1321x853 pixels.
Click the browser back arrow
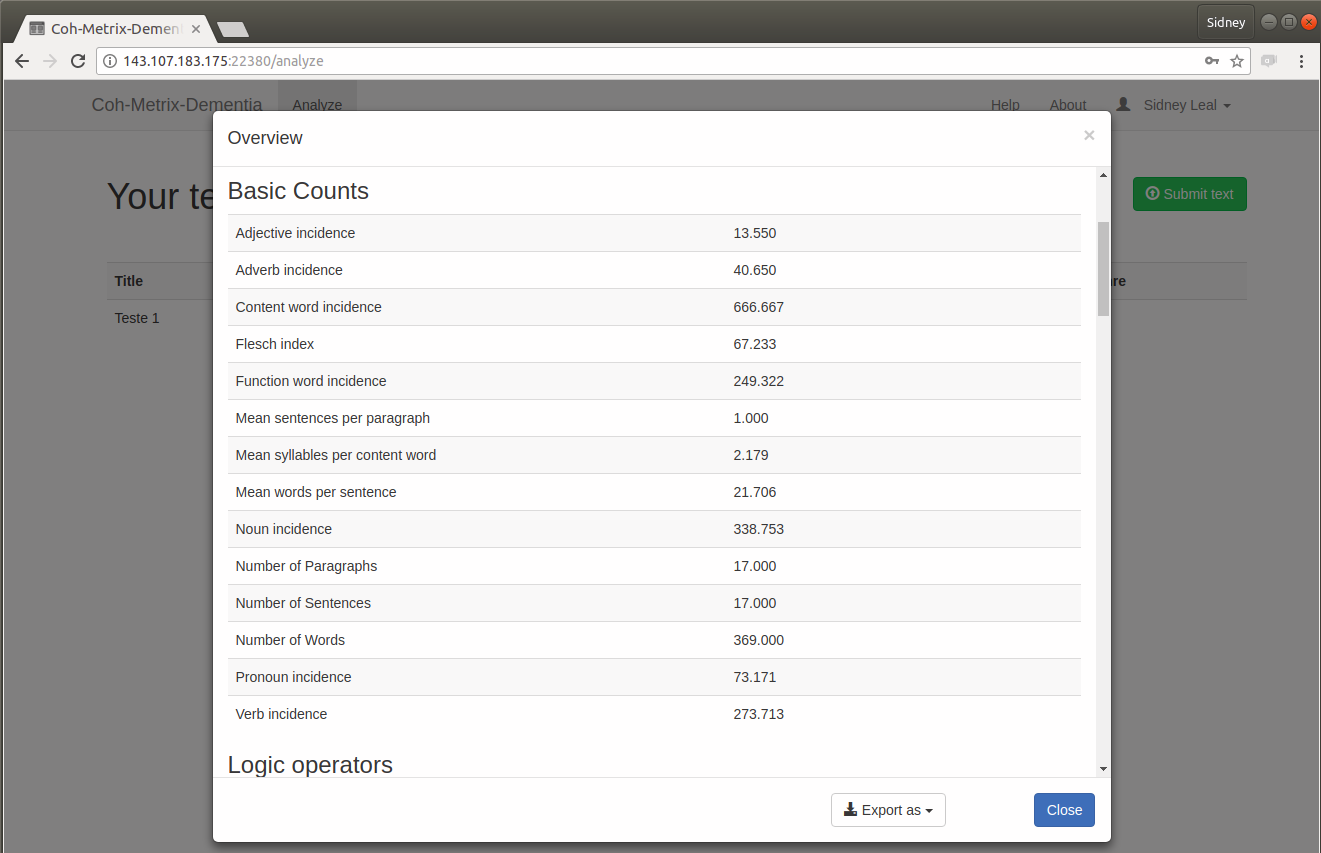click(22, 61)
